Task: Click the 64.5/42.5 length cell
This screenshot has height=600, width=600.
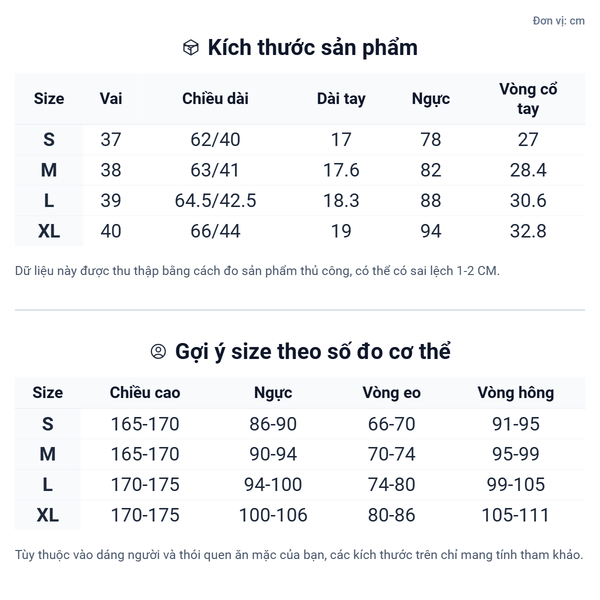Action: pyautogui.click(x=215, y=201)
